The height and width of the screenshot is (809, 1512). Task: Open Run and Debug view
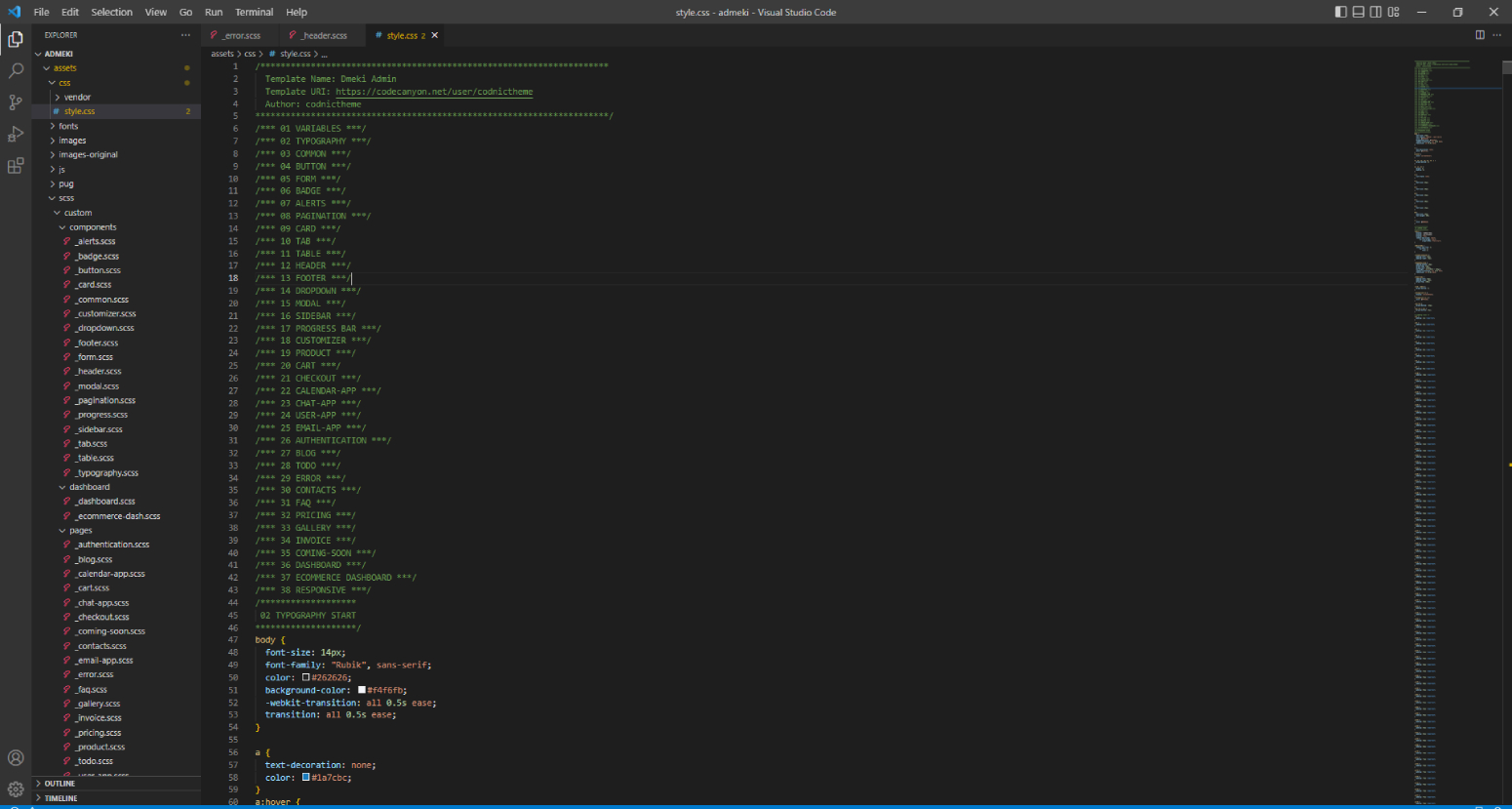point(16,134)
